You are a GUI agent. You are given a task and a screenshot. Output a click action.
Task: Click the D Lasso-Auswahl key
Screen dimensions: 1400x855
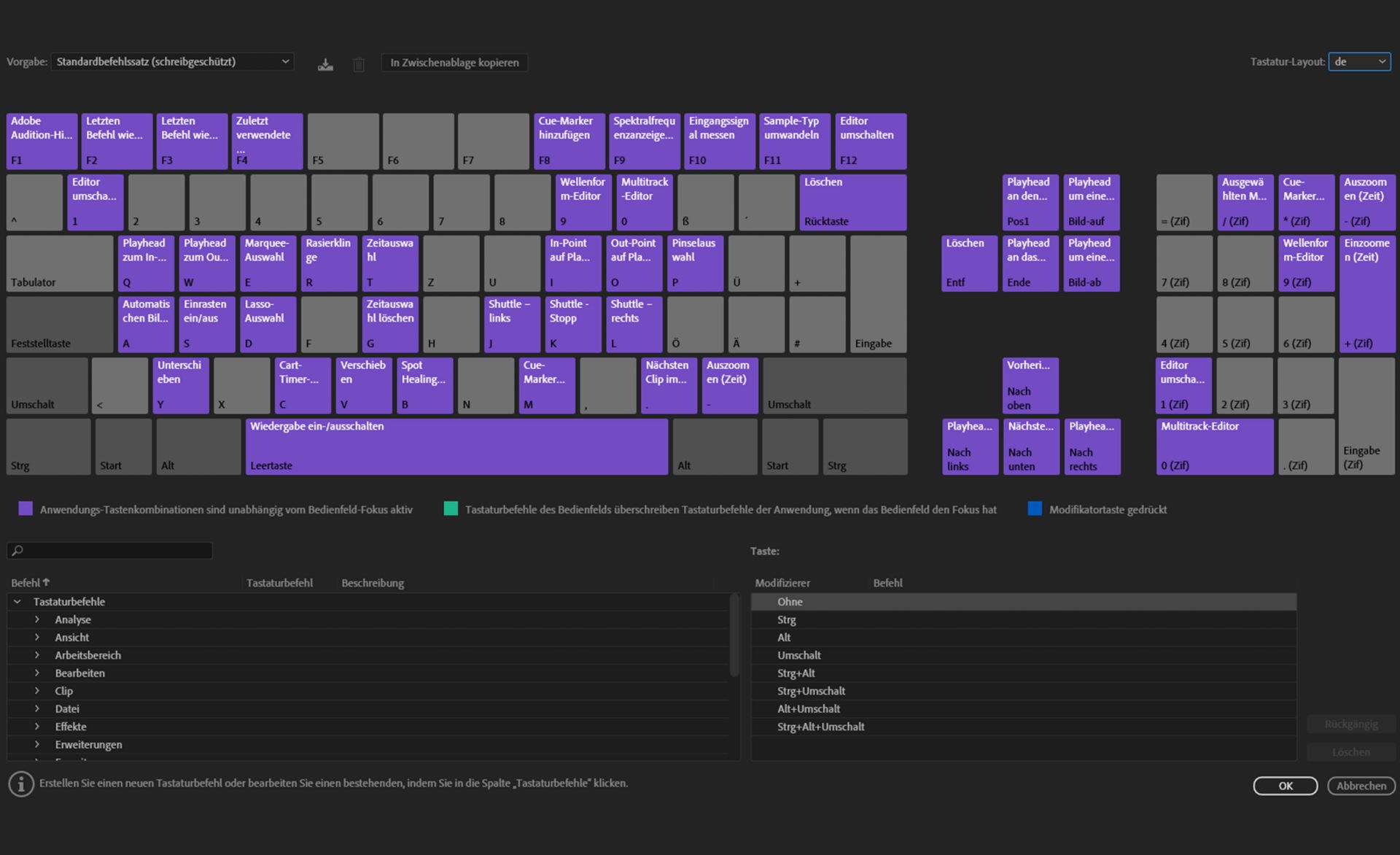(268, 325)
